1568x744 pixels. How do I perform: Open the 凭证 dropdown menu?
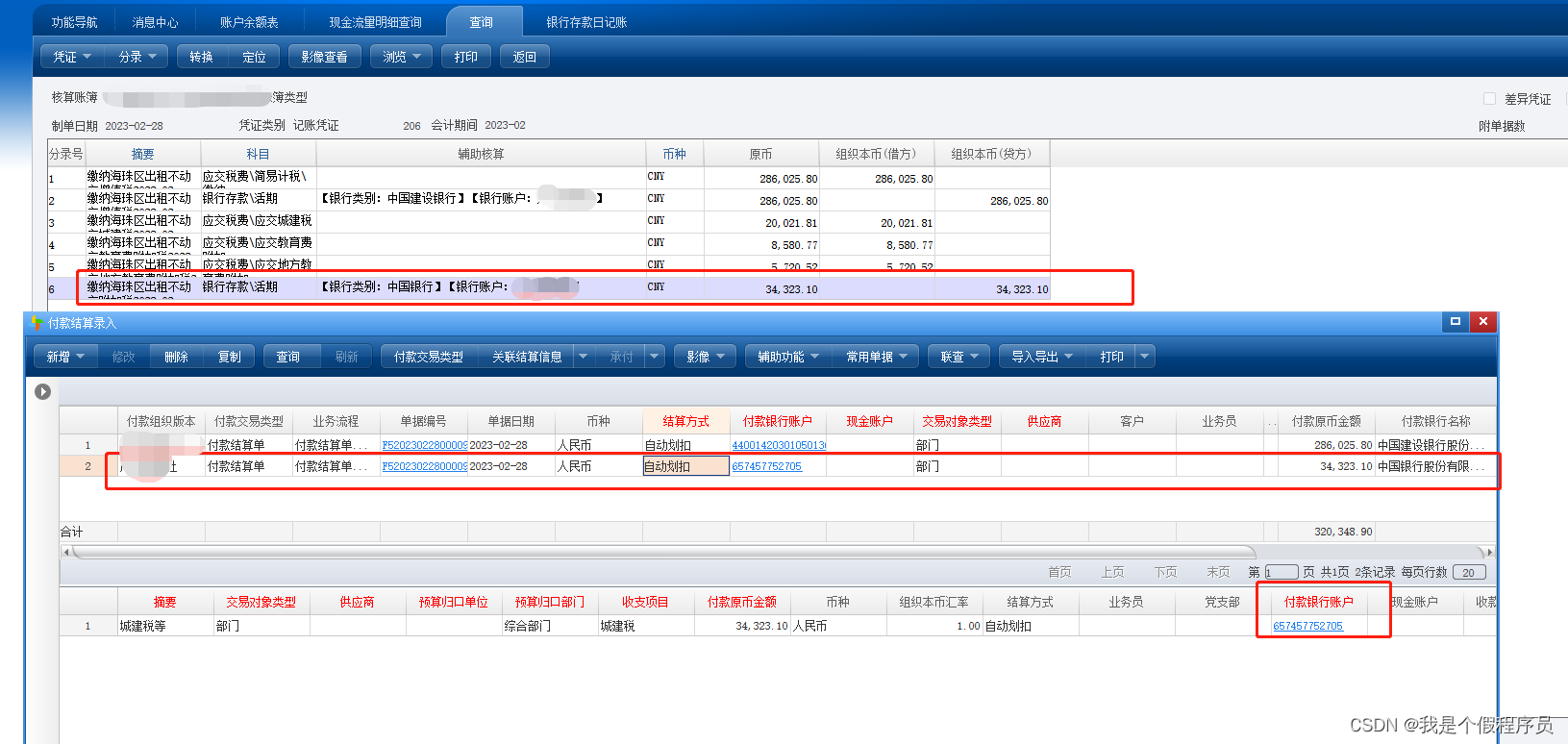click(x=72, y=57)
